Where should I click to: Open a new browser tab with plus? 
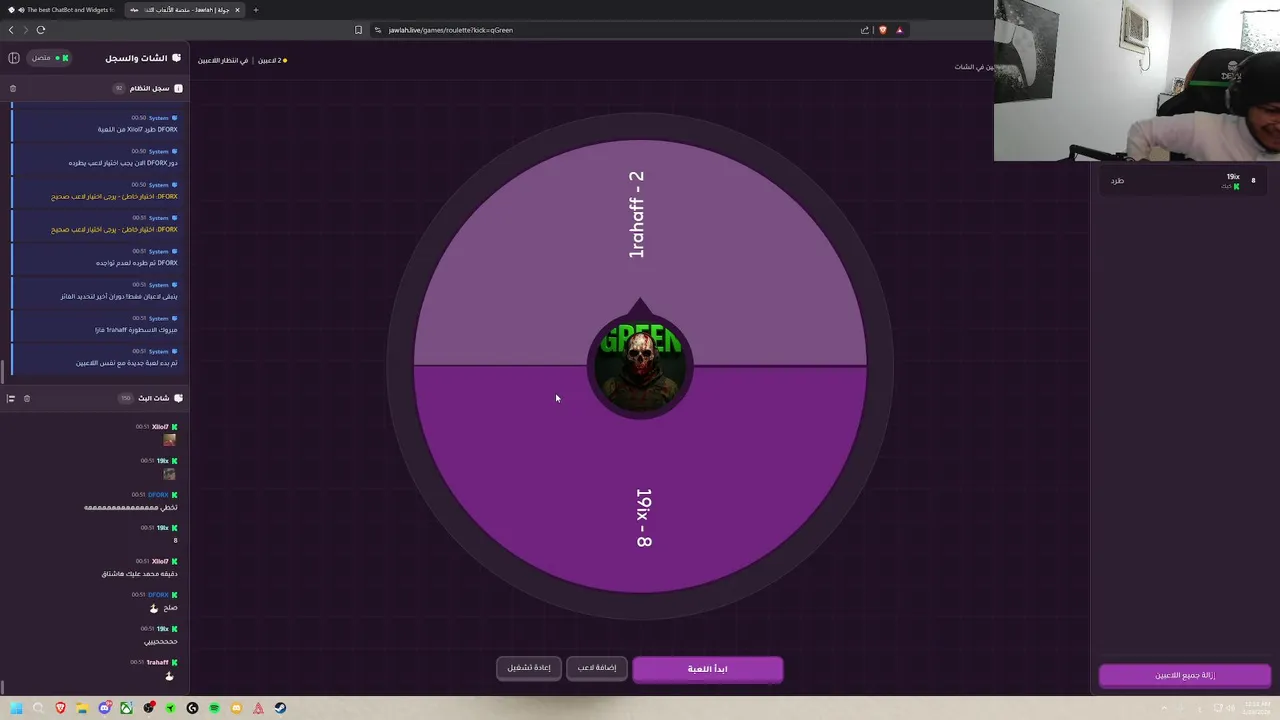(256, 10)
